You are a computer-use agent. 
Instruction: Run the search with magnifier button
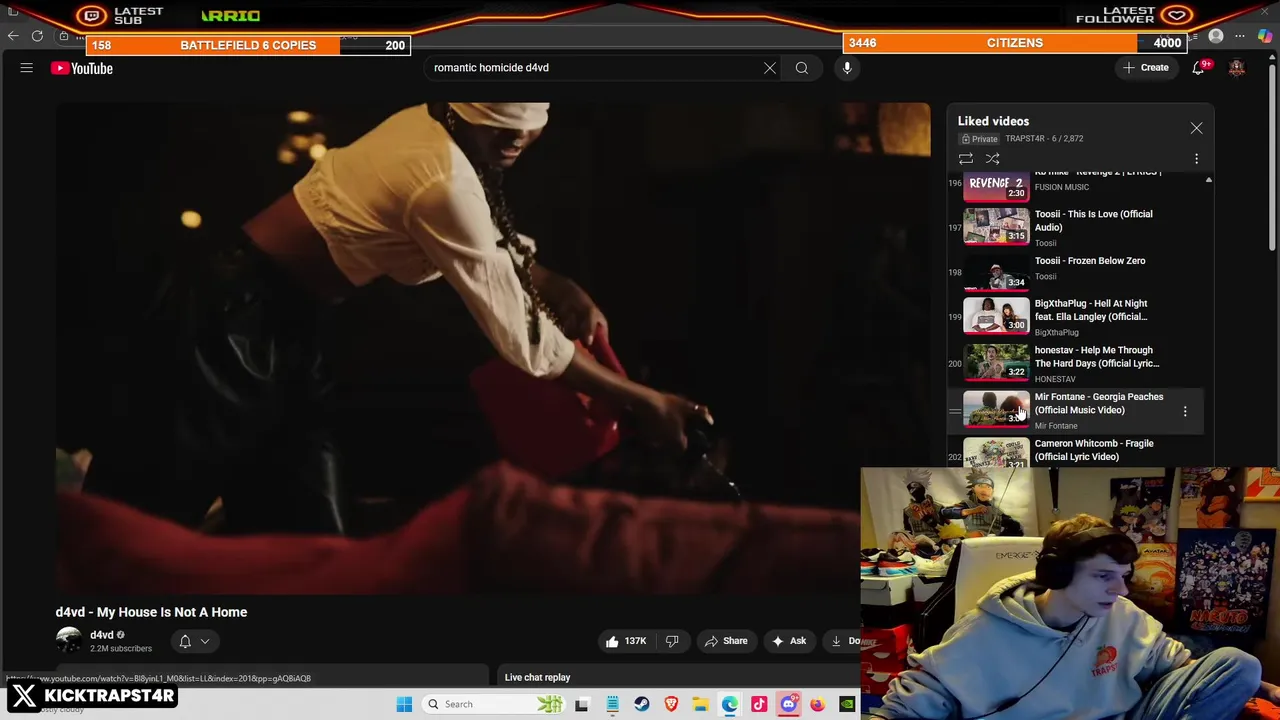click(802, 68)
